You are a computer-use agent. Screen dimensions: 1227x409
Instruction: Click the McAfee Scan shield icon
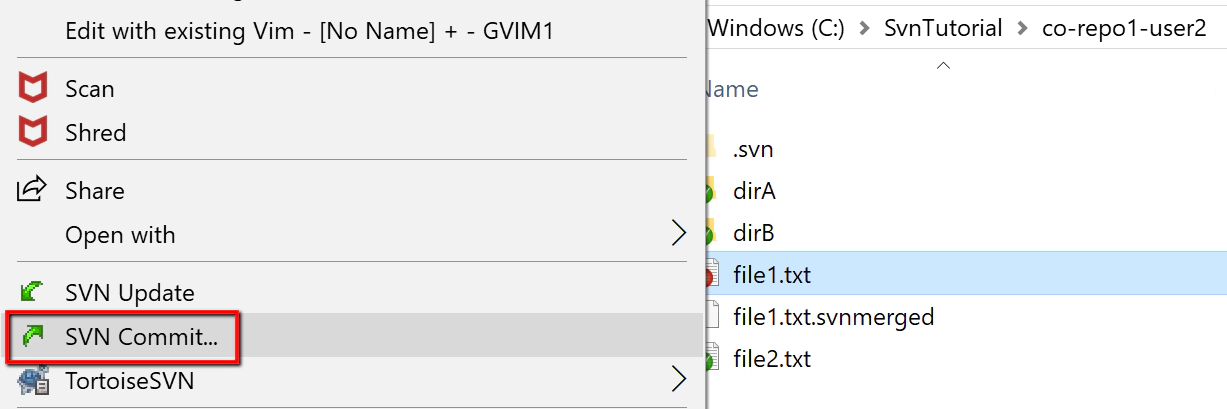(34, 89)
